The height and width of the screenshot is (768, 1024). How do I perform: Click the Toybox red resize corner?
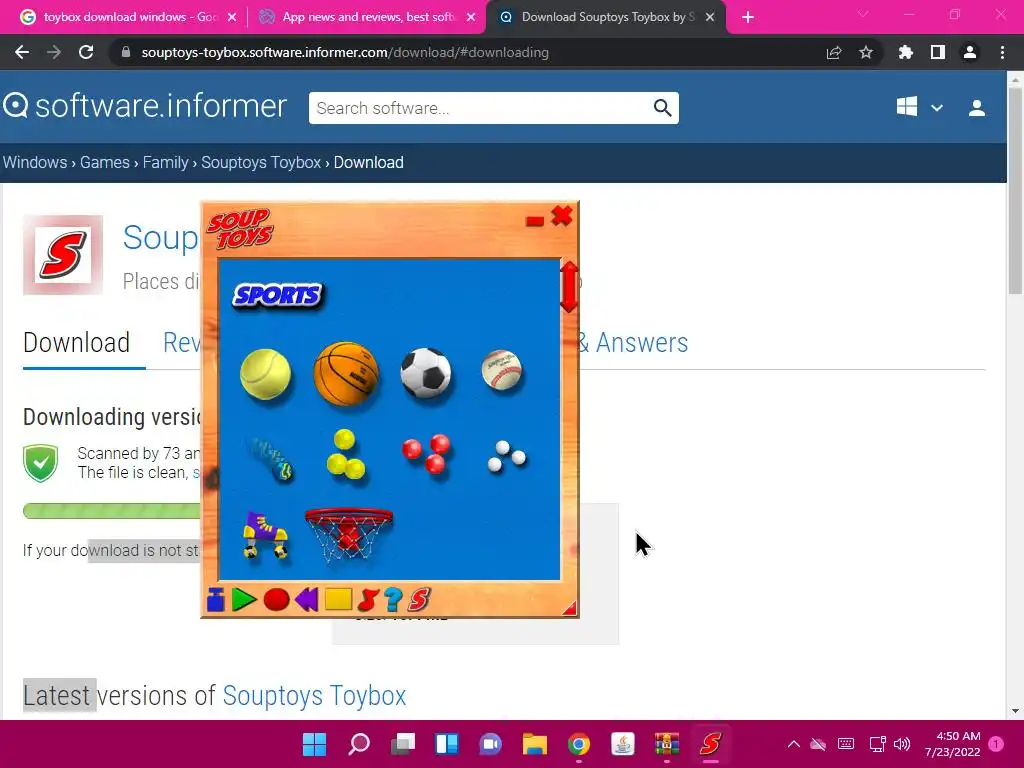tap(570, 608)
